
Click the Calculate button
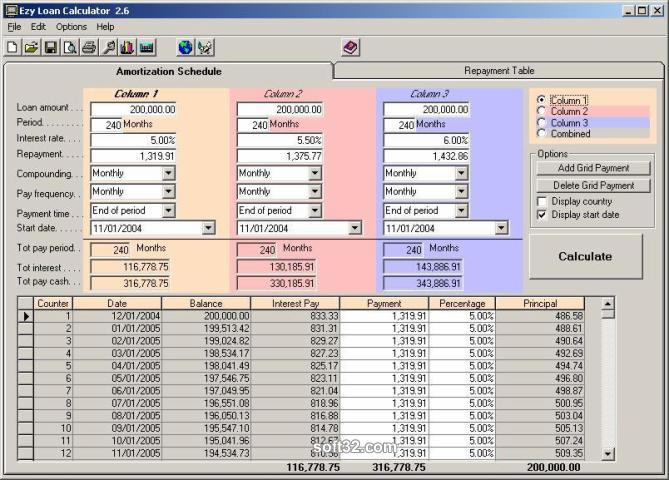(x=585, y=256)
